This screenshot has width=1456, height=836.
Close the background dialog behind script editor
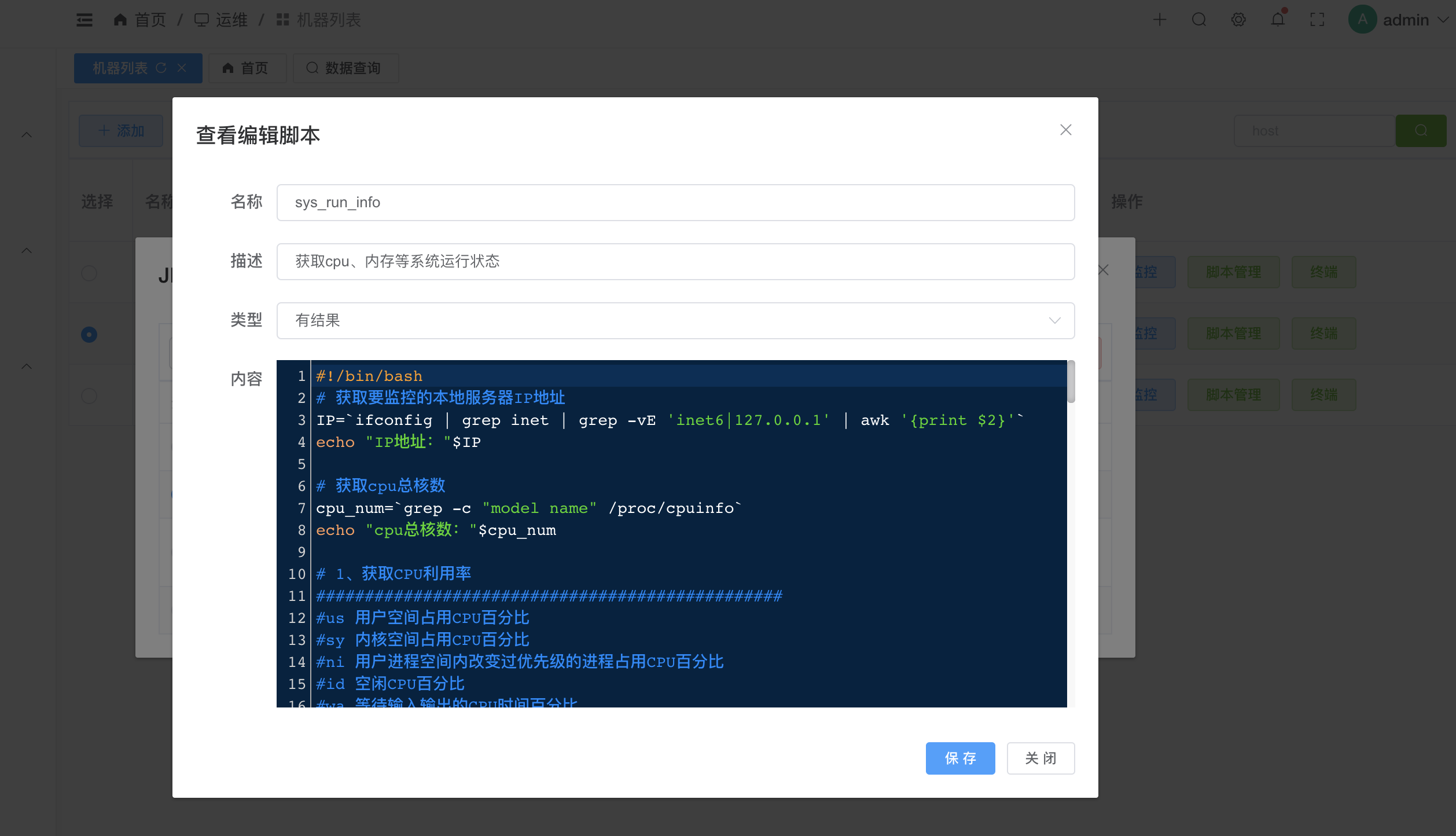[x=1104, y=270]
